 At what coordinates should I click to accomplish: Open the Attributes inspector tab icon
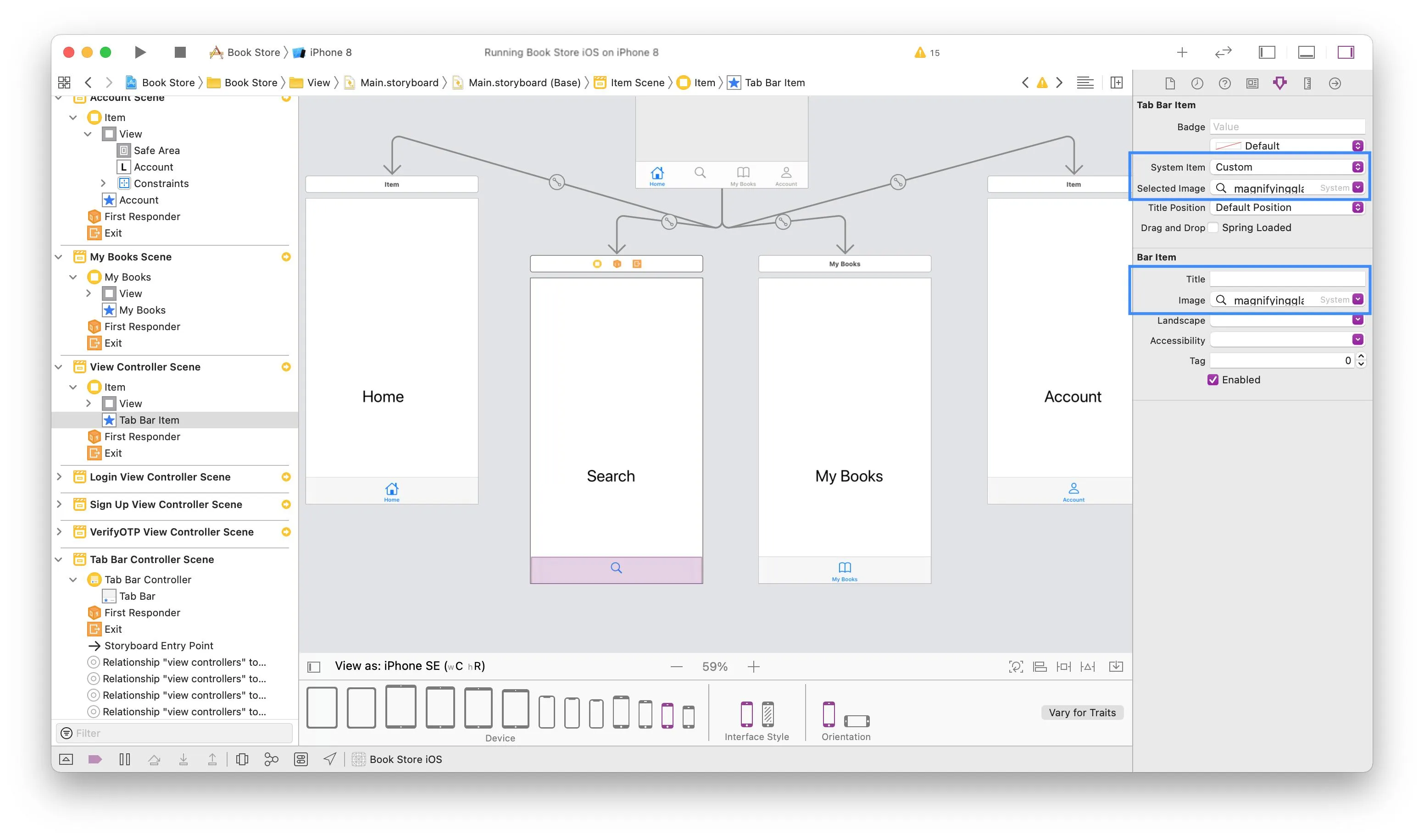tap(1279, 83)
